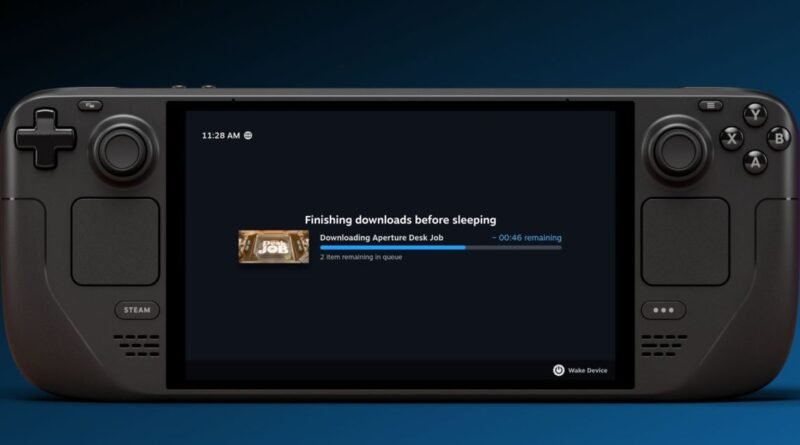Click the right square trackpad
Viewport: 800px width, 445px height.
(x=685, y=242)
